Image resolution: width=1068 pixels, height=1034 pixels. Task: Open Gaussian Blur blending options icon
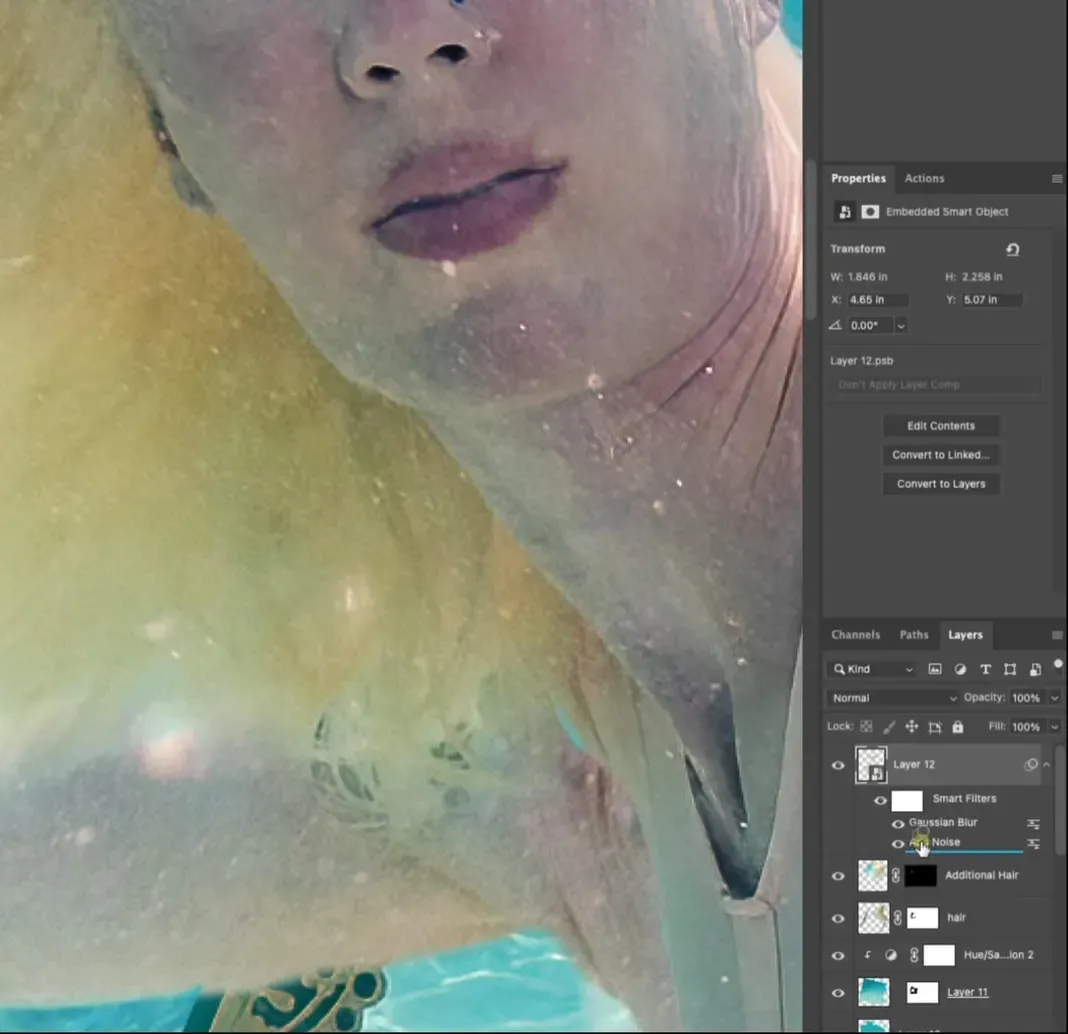click(1033, 824)
